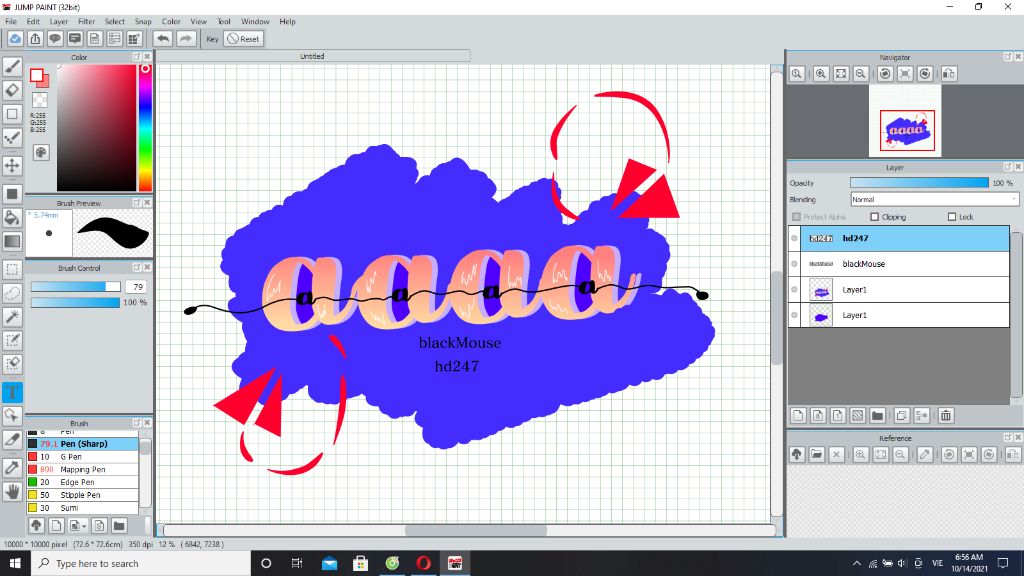1024x576 pixels.
Task: Open the file icon in the Reference panel
Action: pyautogui.click(x=816, y=455)
